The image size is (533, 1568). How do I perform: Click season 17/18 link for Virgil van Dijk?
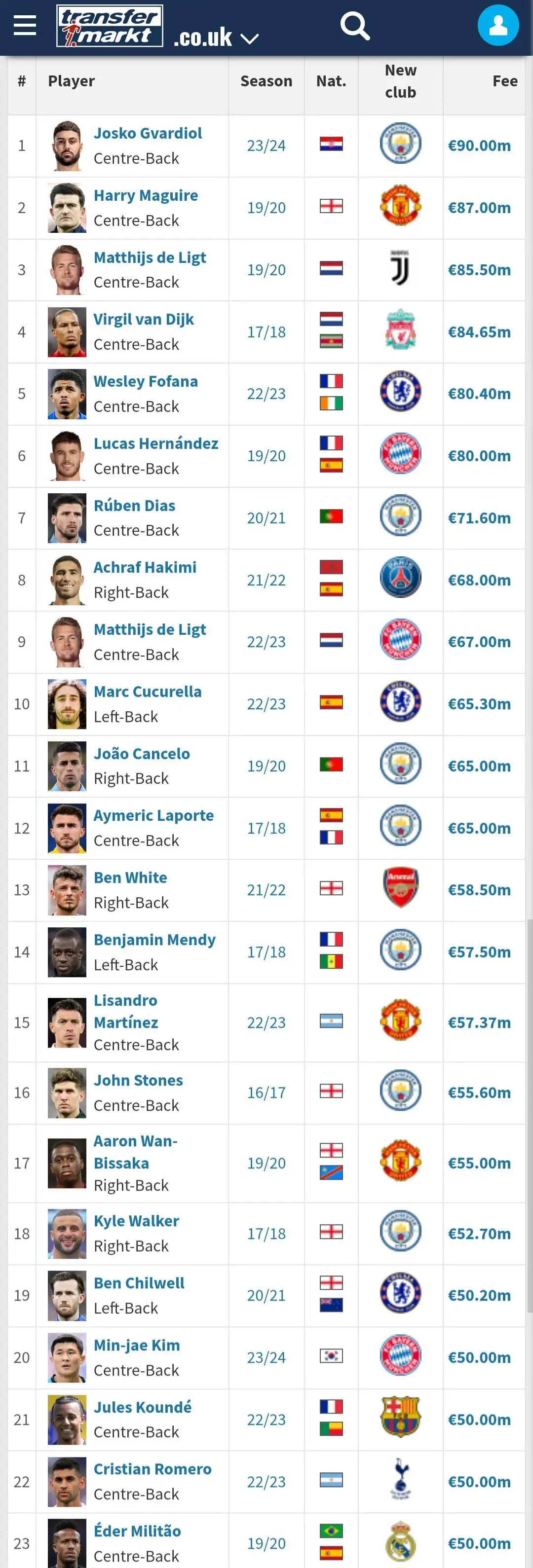click(266, 332)
